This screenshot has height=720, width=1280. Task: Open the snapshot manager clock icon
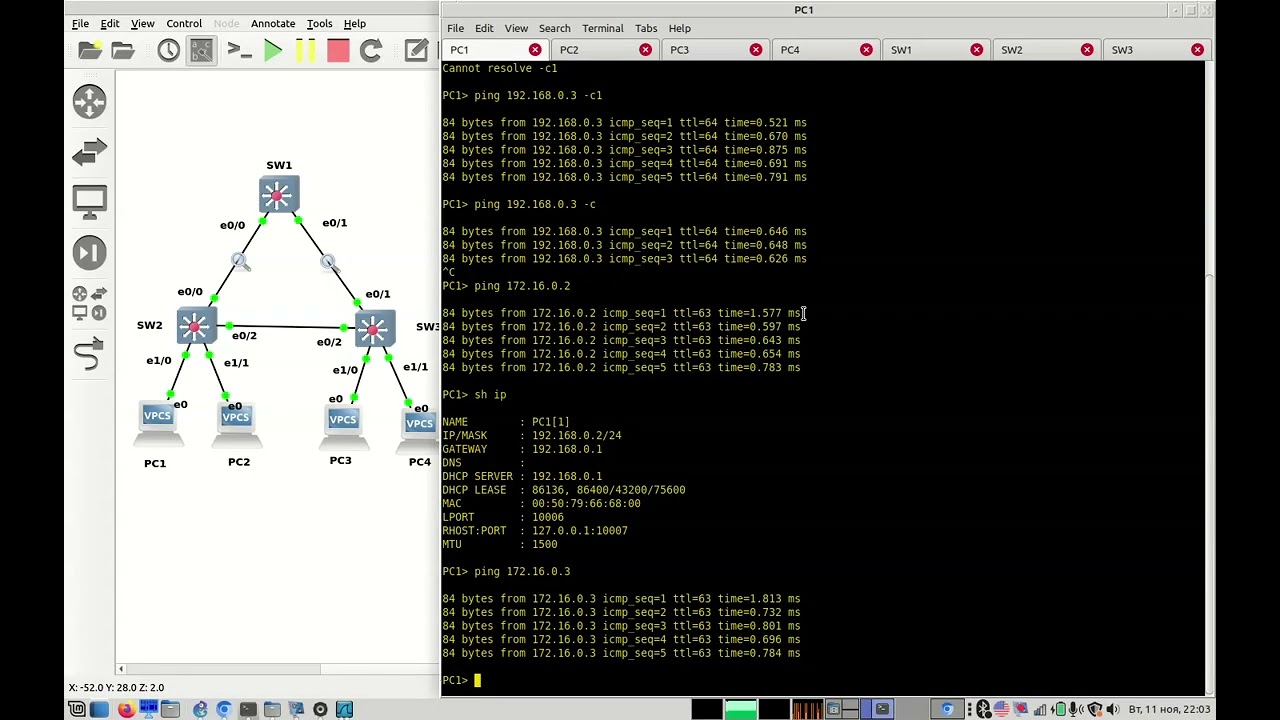point(168,50)
